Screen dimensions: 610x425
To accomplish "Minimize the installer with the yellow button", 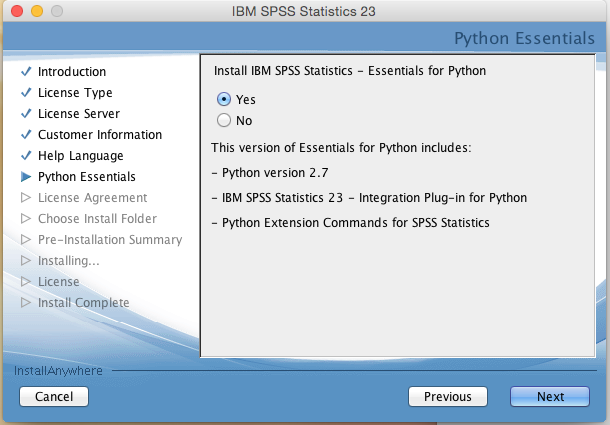I will point(34,13).
